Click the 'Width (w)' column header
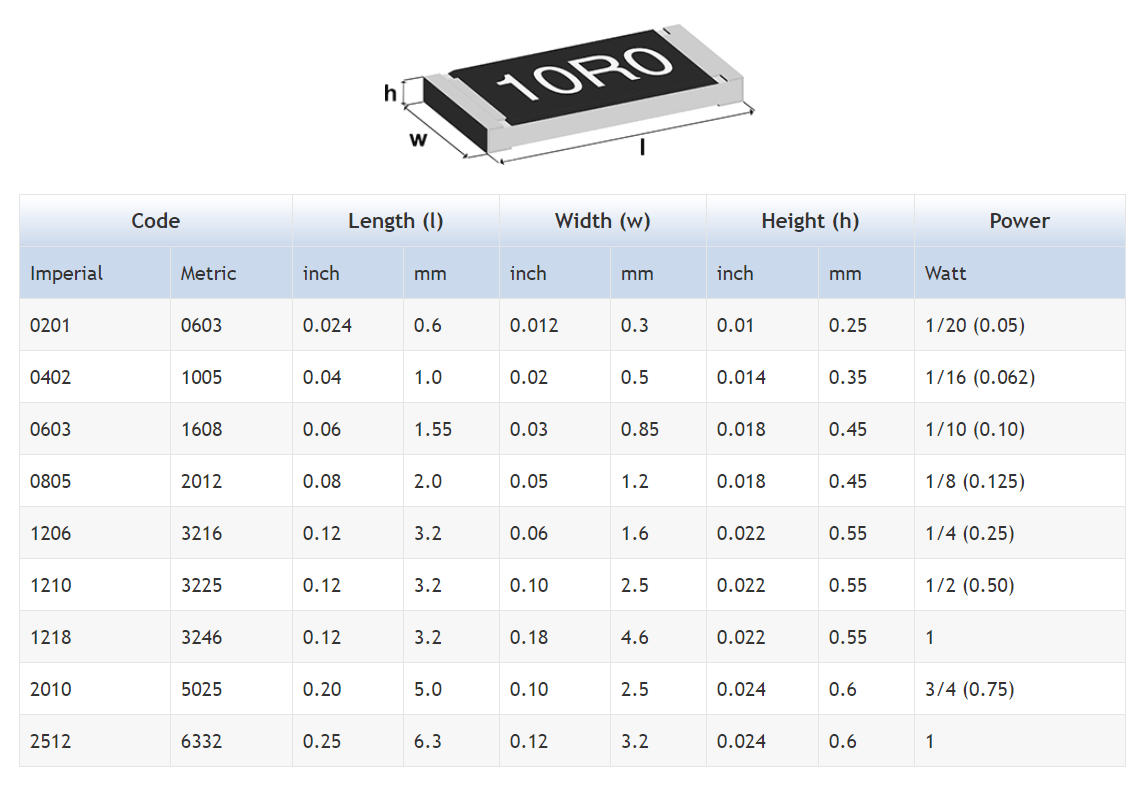This screenshot has width=1134, height=790. coord(602,221)
